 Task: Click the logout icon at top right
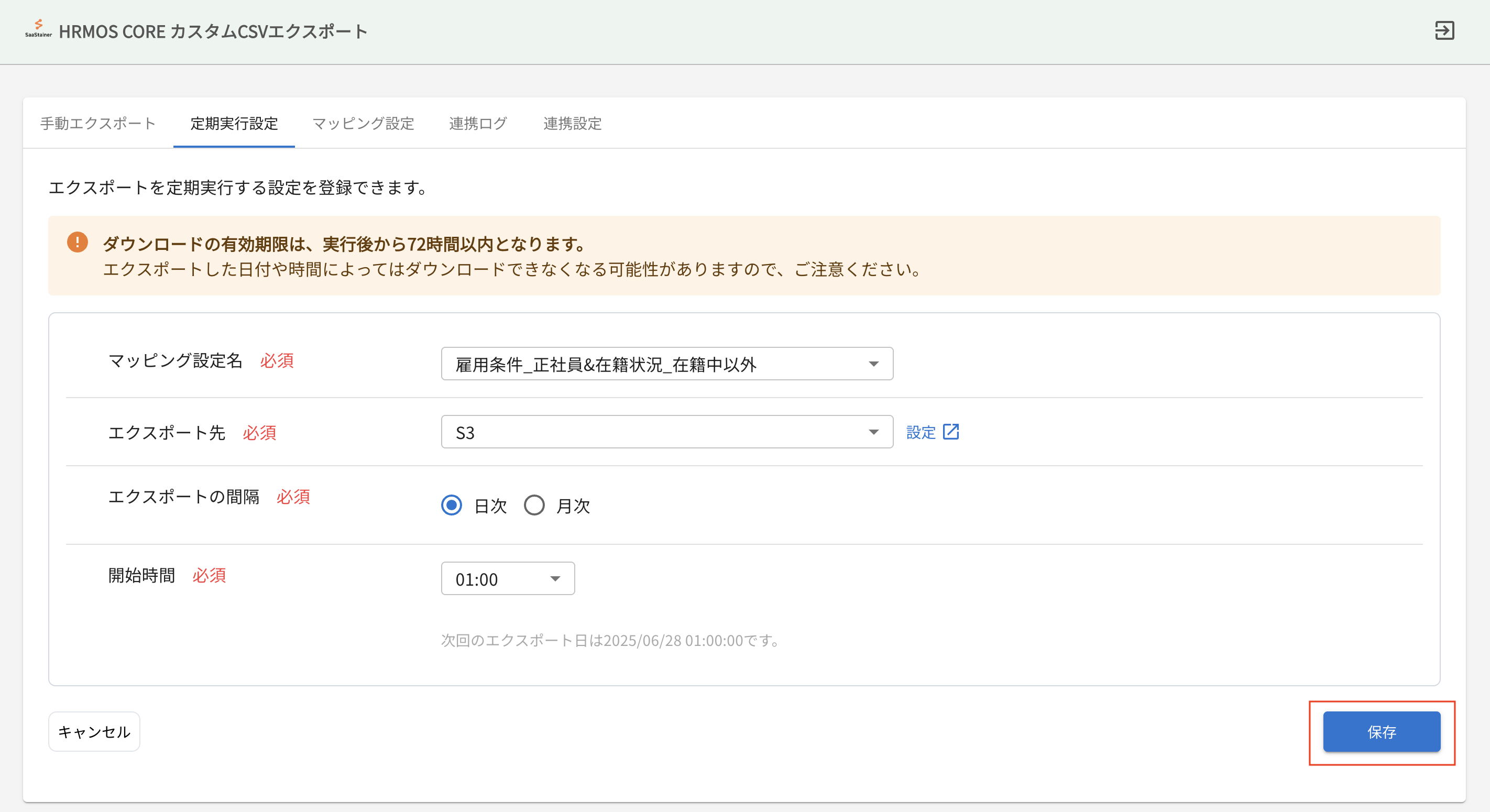pos(1444,31)
